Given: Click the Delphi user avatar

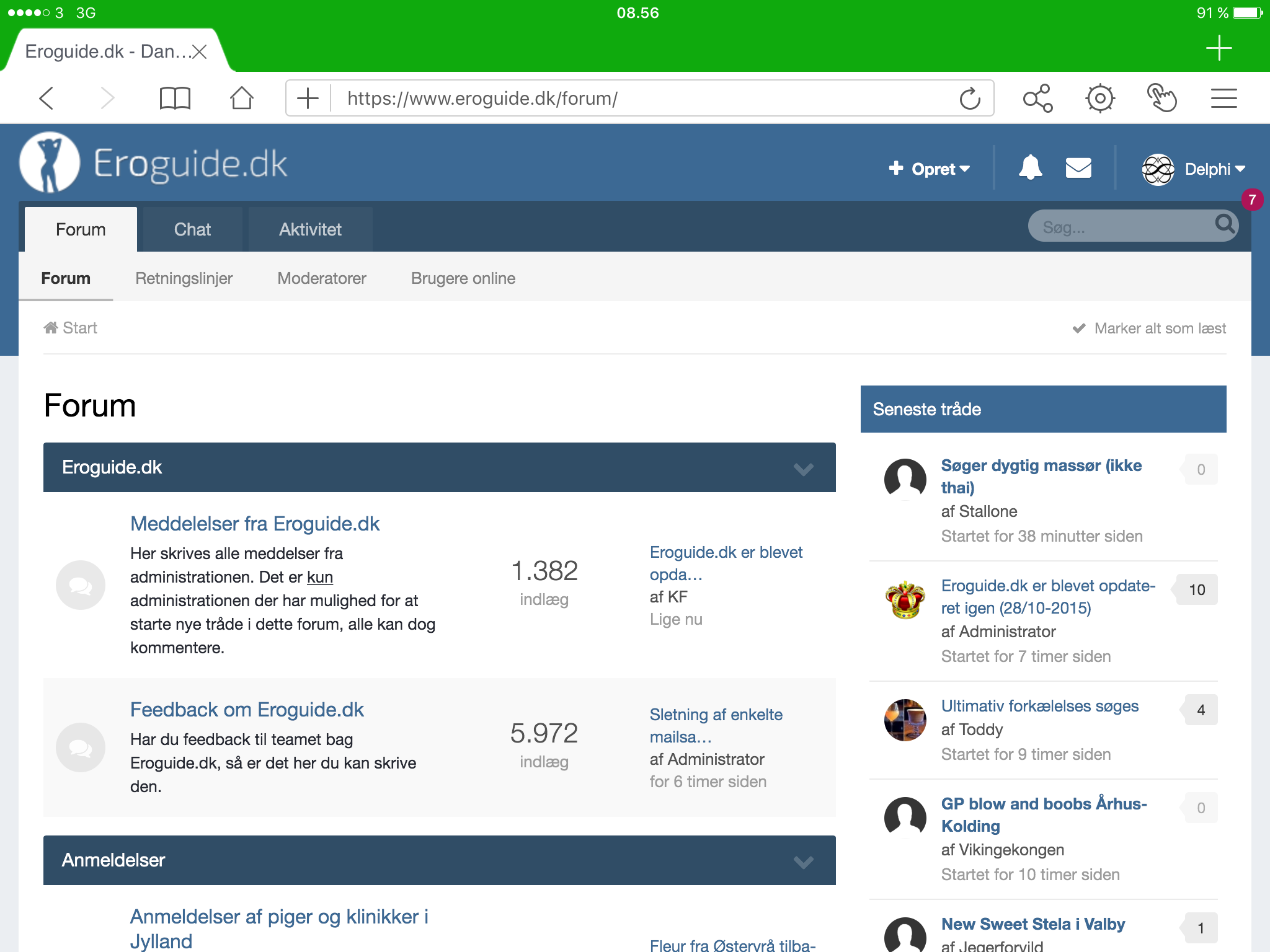Looking at the screenshot, I should pyautogui.click(x=1158, y=169).
